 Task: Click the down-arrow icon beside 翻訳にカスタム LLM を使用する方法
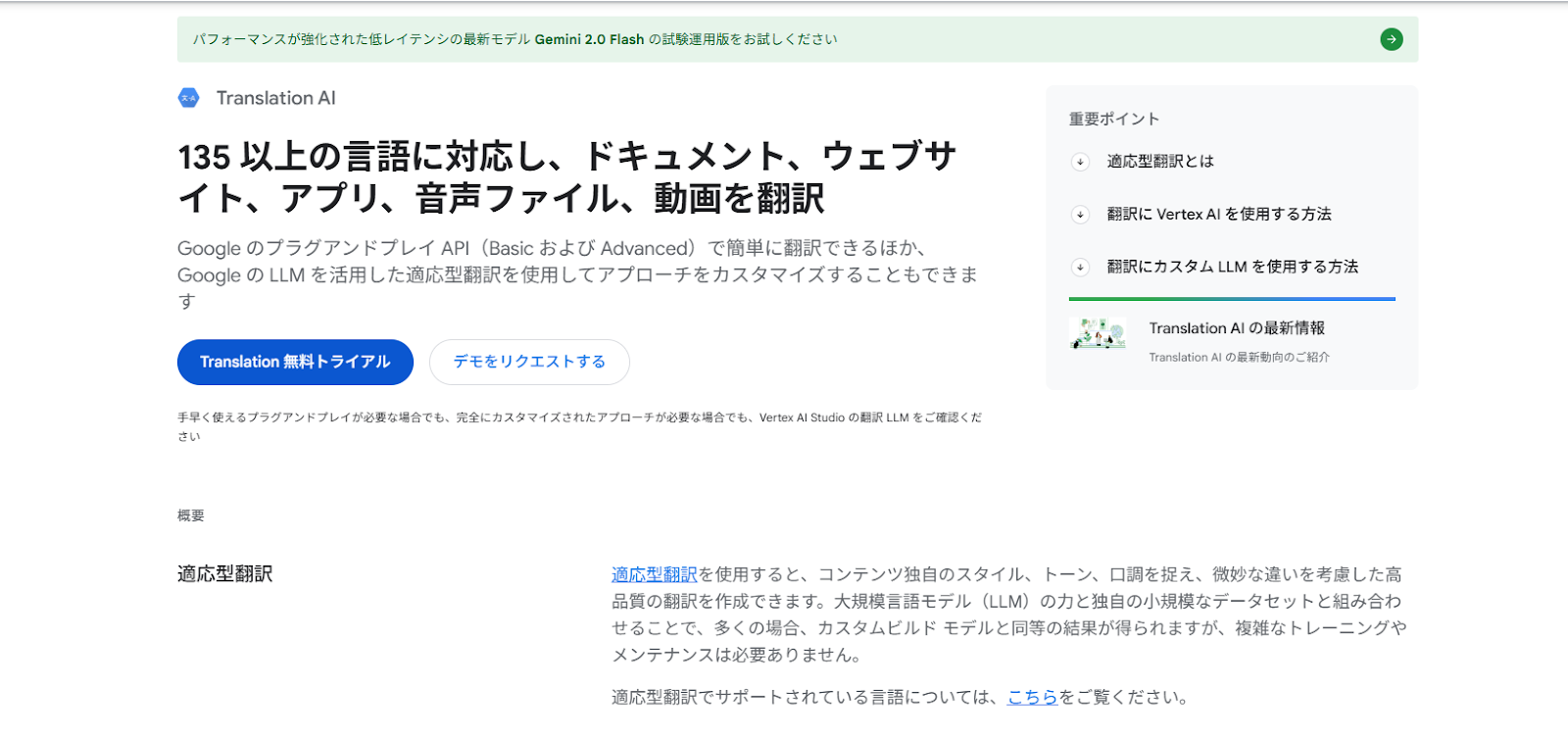[1080, 267]
